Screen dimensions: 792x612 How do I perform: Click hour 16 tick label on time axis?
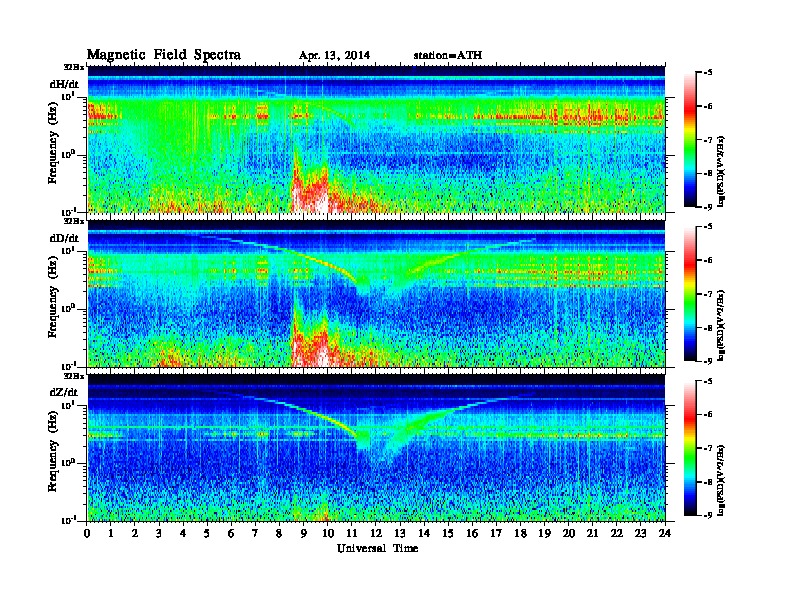coord(472,534)
